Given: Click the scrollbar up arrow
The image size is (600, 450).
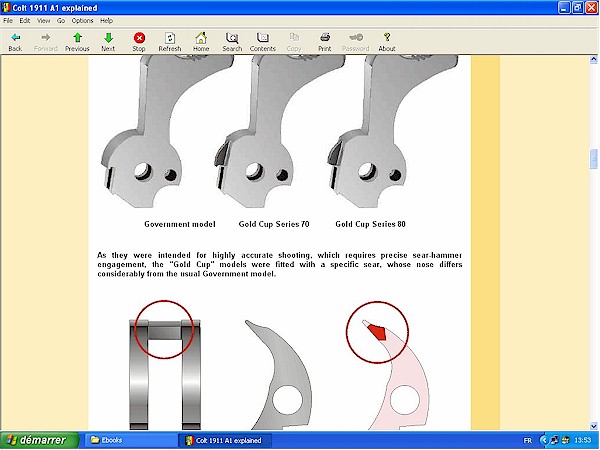Looking at the screenshot, I should (593, 59).
